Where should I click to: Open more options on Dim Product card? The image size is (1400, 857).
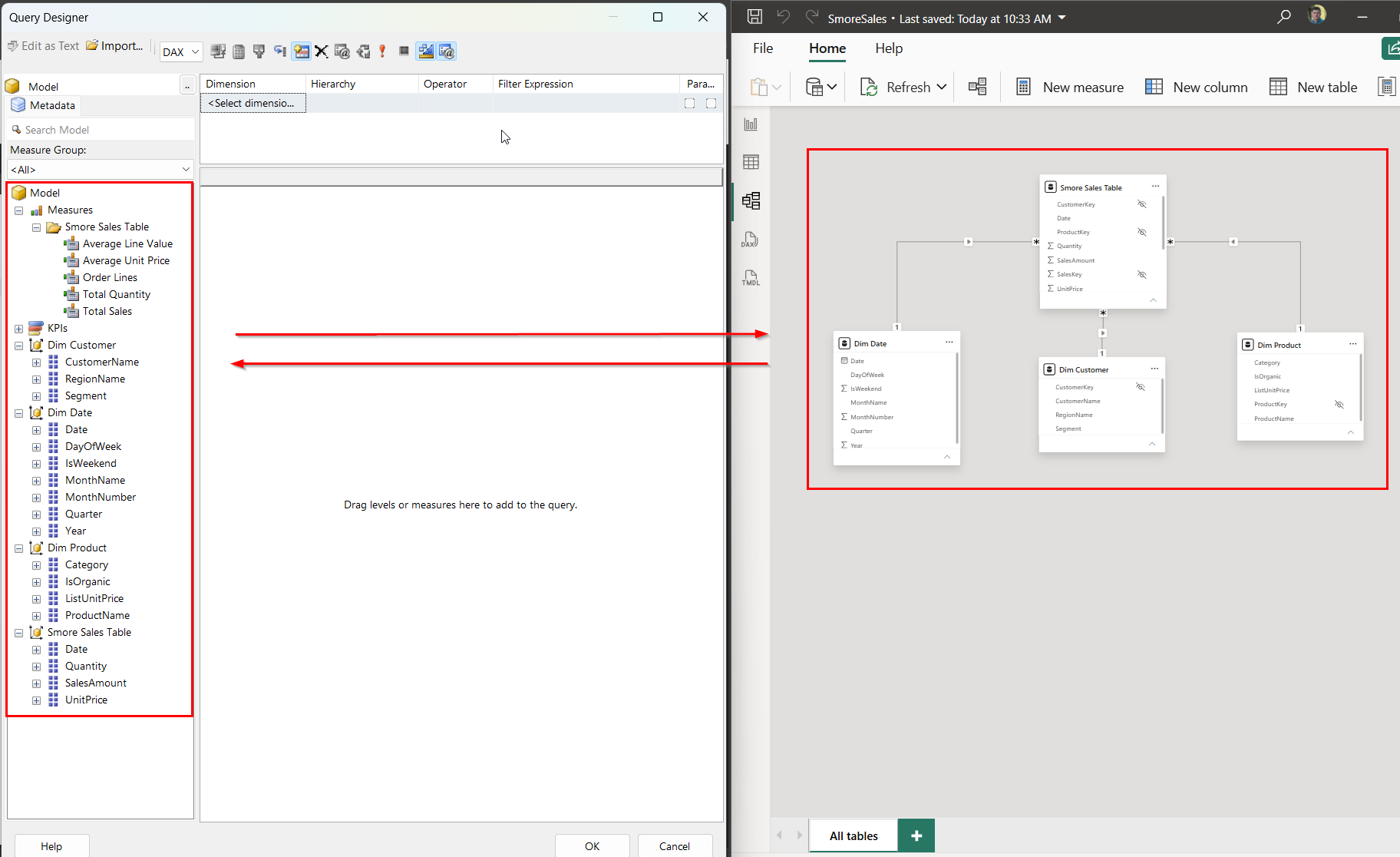click(1353, 344)
